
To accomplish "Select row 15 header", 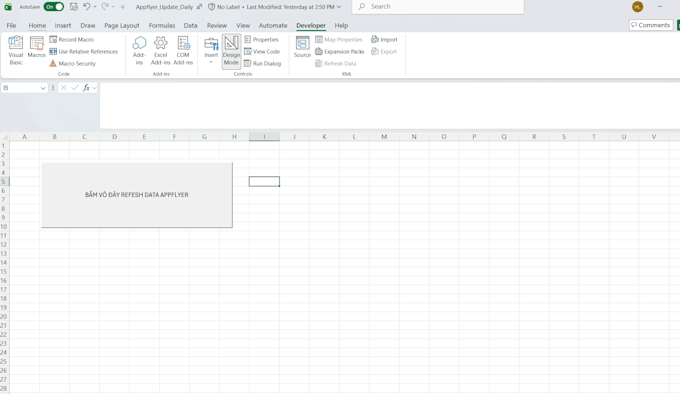I will 4,271.
